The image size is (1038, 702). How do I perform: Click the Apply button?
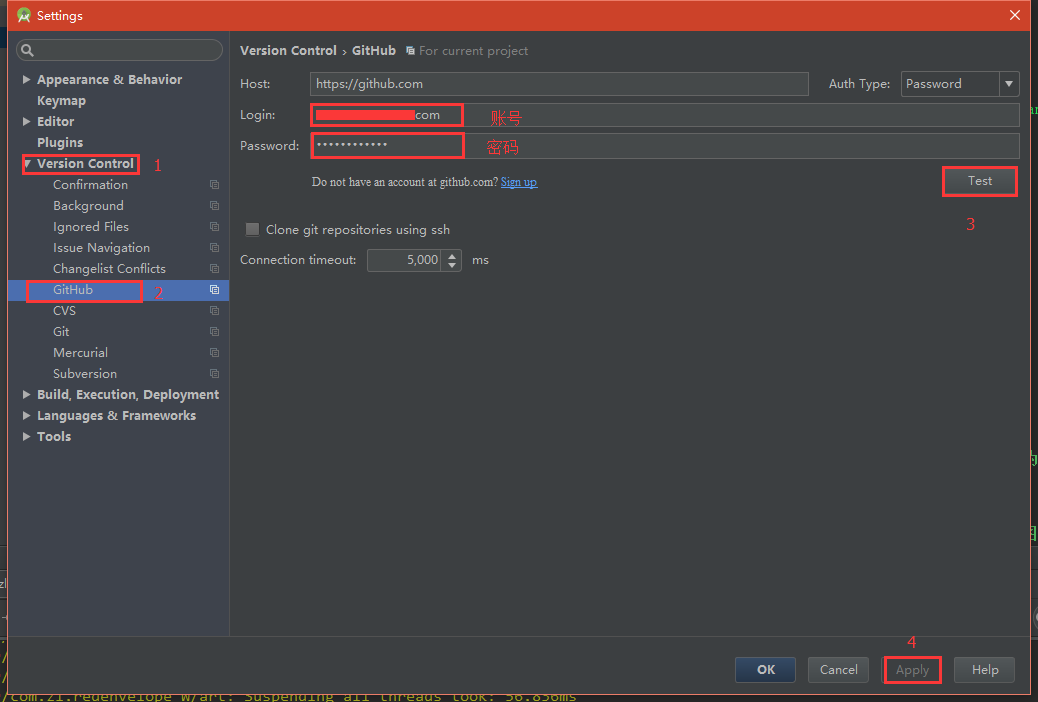[x=912, y=670]
